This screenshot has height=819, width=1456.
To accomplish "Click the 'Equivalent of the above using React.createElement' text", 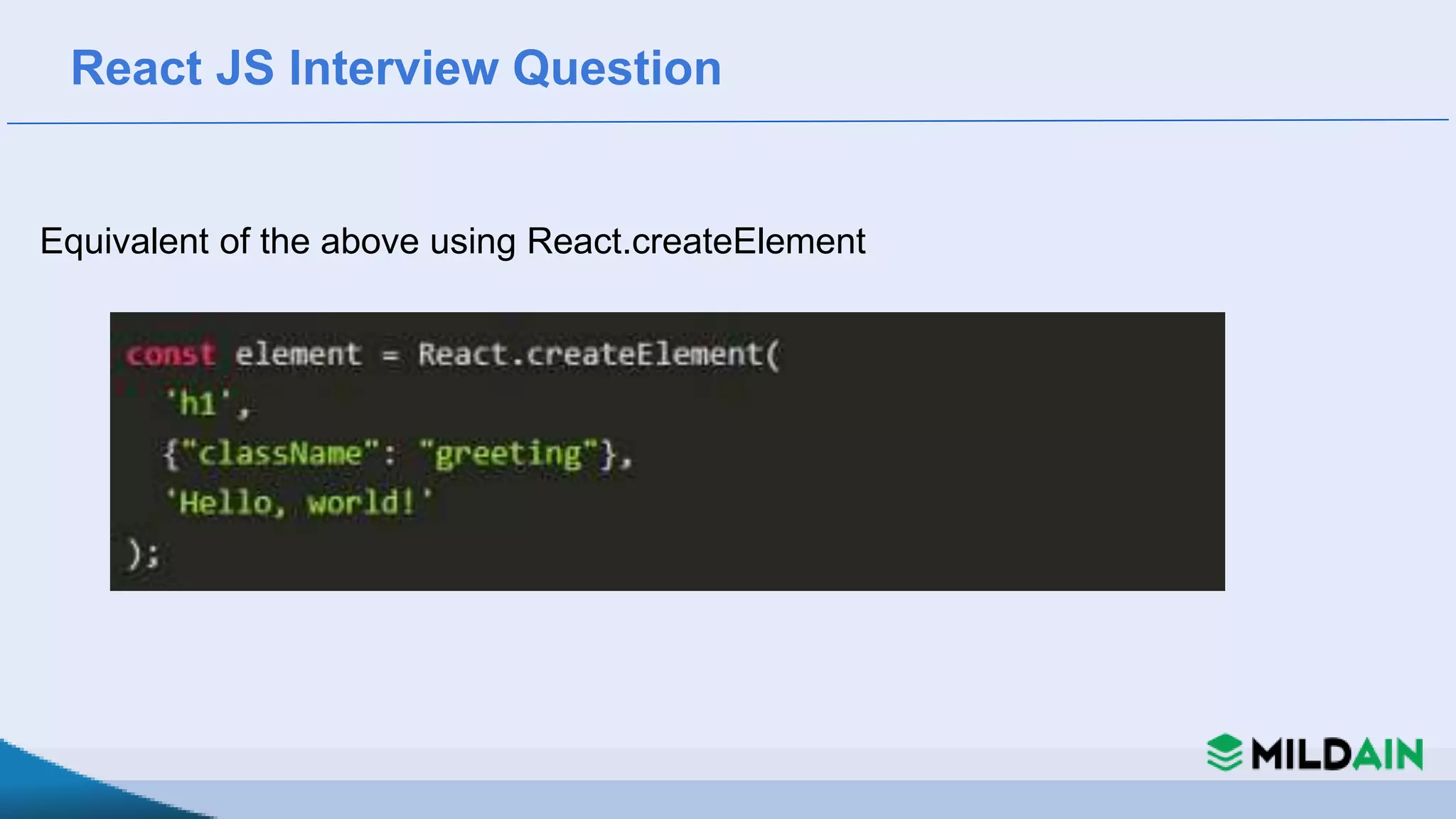I will point(453,242).
